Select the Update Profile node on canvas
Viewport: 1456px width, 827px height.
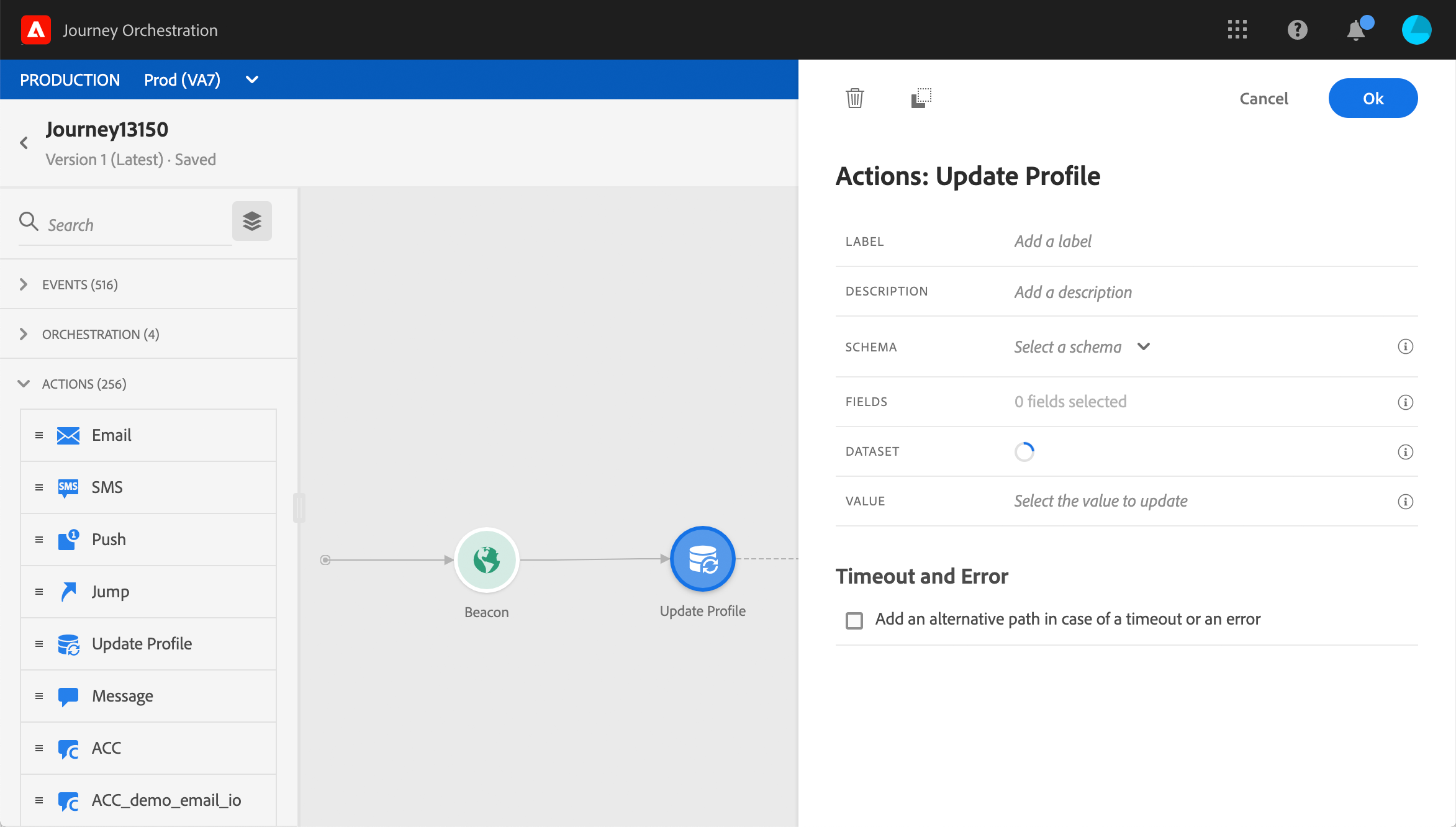(702, 559)
